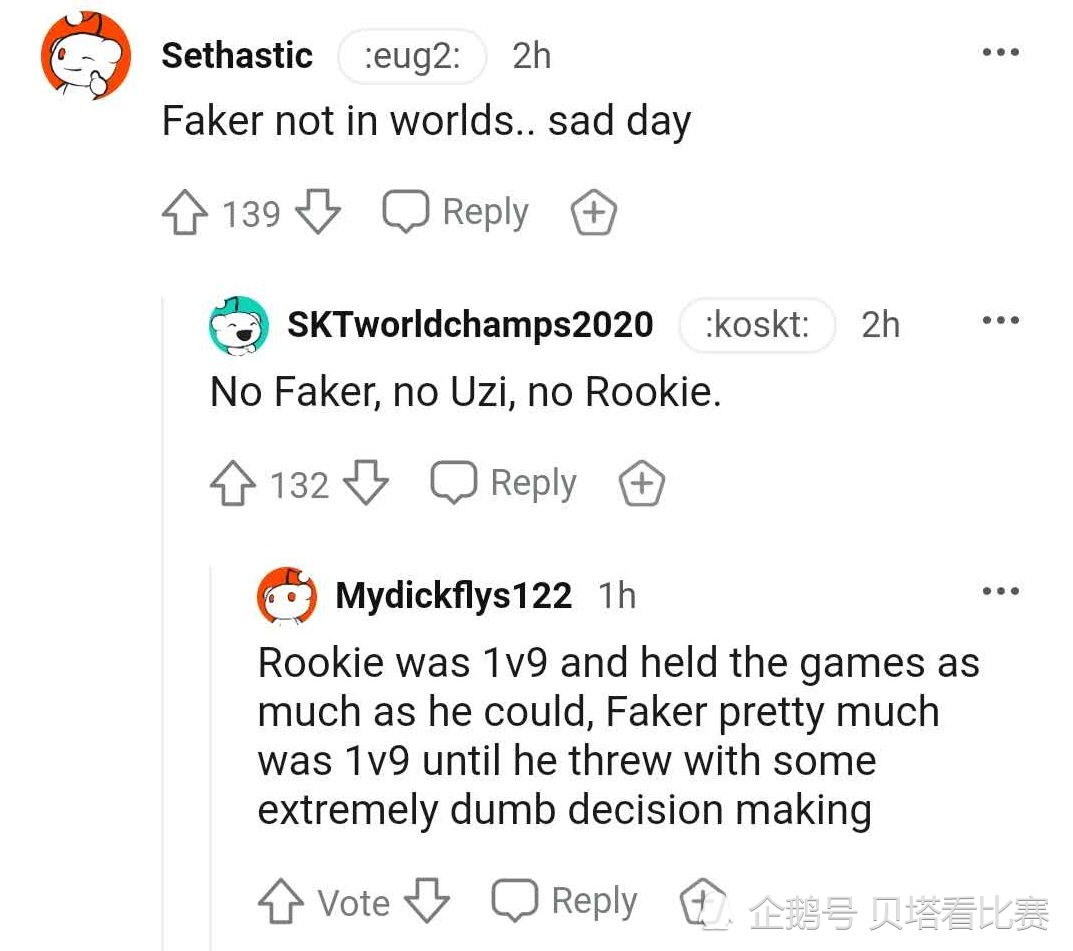Downvote SKTworldchamps2020's comment

366,485
